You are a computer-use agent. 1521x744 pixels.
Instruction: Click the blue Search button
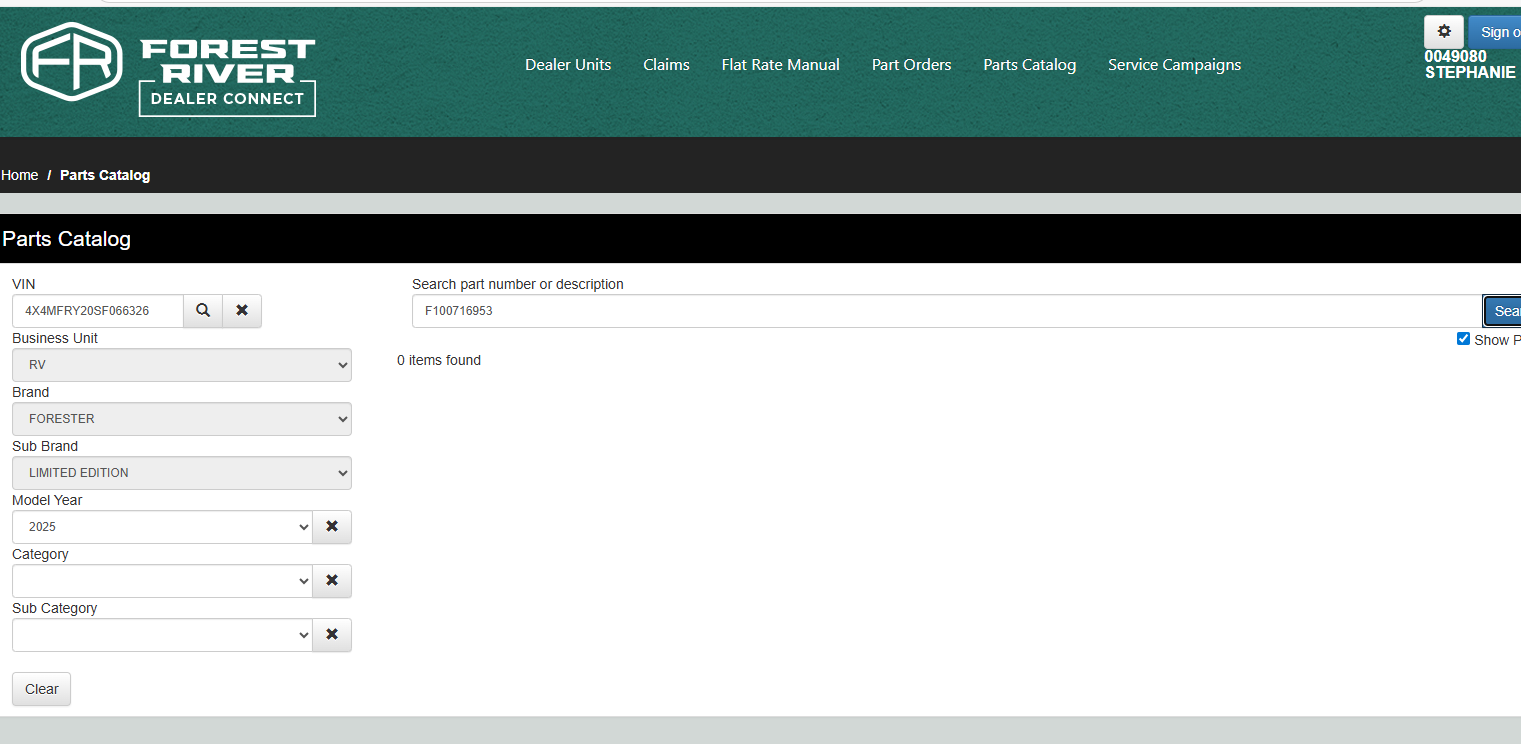[1502, 311]
